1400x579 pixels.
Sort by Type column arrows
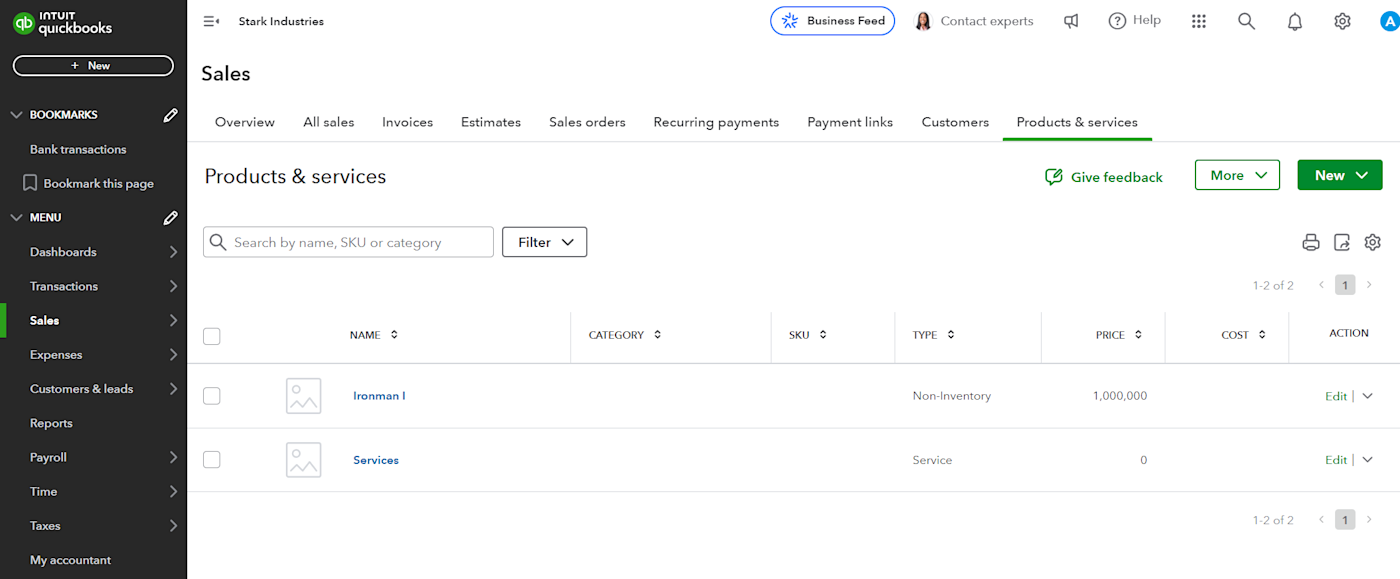(951, 335)
